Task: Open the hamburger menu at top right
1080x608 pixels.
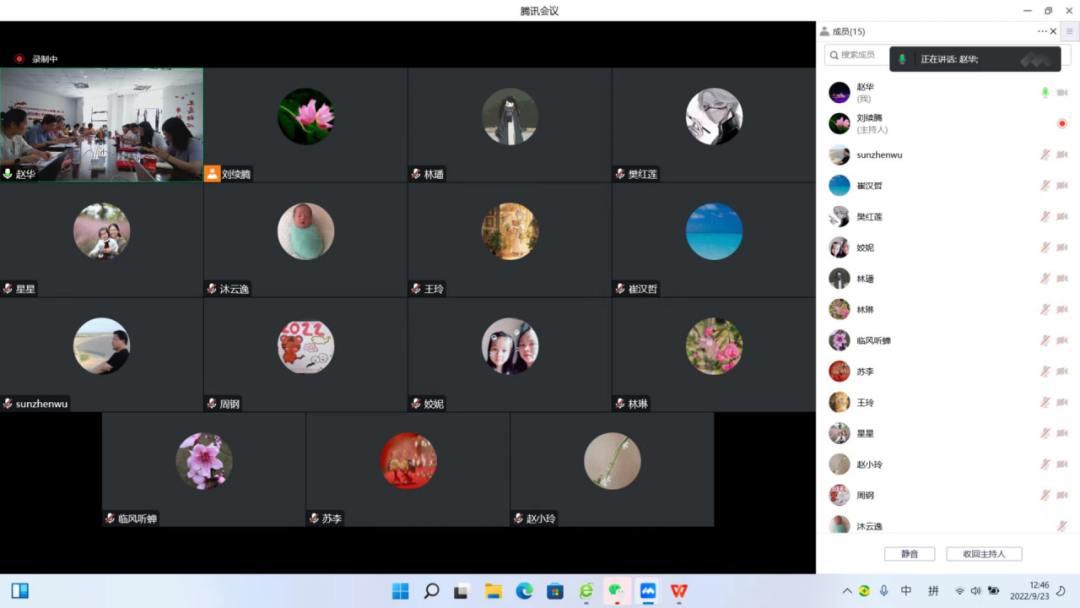Action: tap(1069, 31)
